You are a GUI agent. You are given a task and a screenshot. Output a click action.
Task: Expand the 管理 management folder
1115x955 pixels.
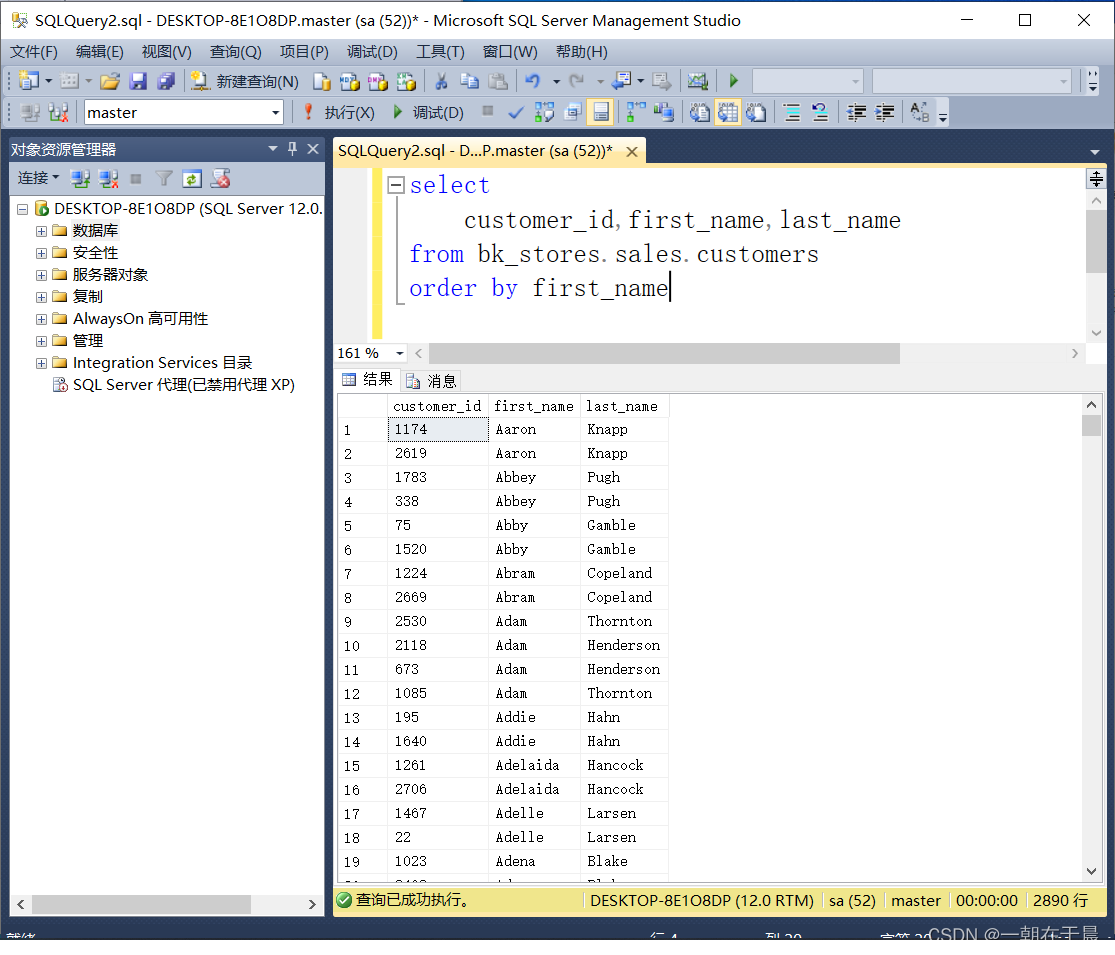pyautogui.click(x=41, y=341)
